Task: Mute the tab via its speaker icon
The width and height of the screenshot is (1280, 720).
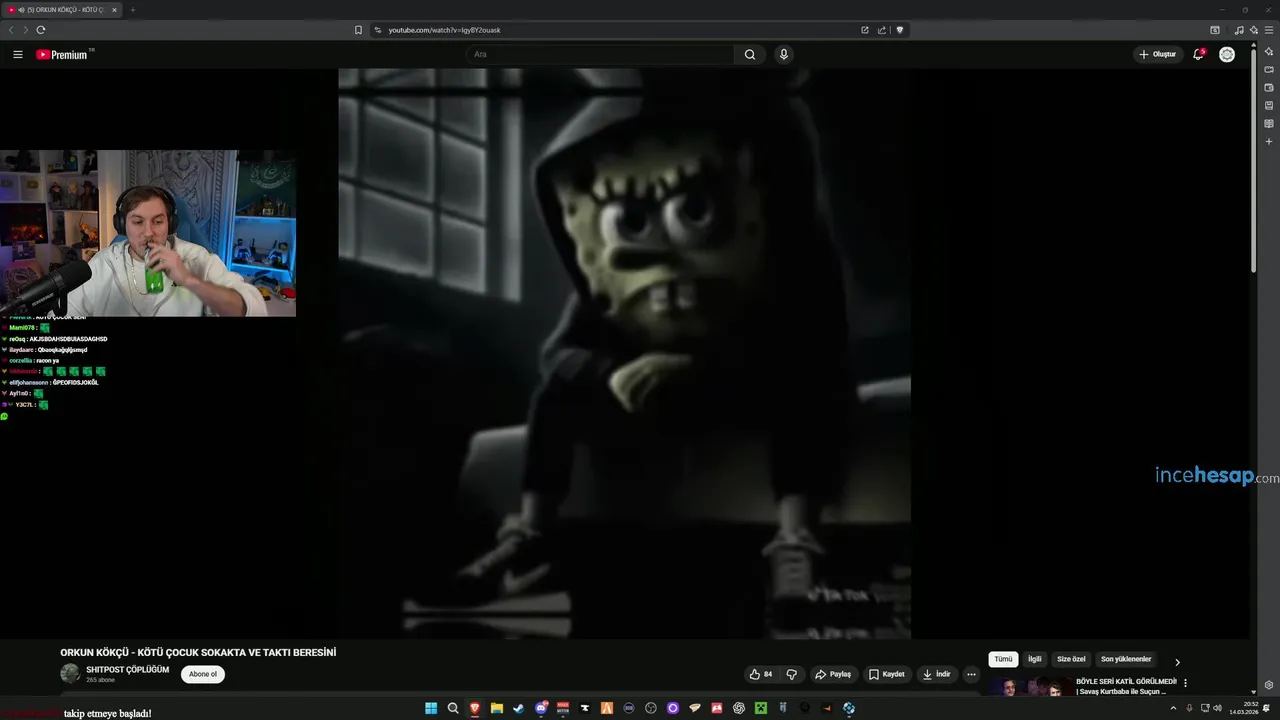Action: coord(21,10)
